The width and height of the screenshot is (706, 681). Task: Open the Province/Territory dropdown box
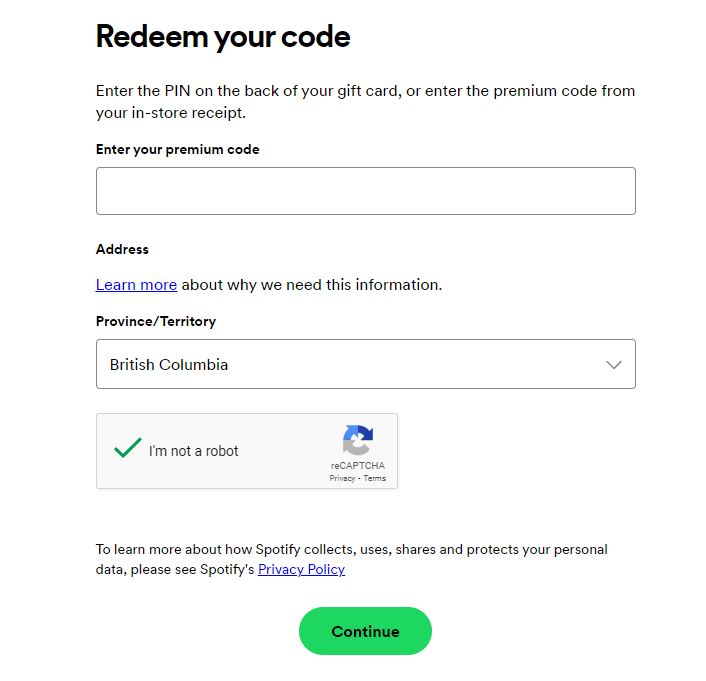coord(366,364)
